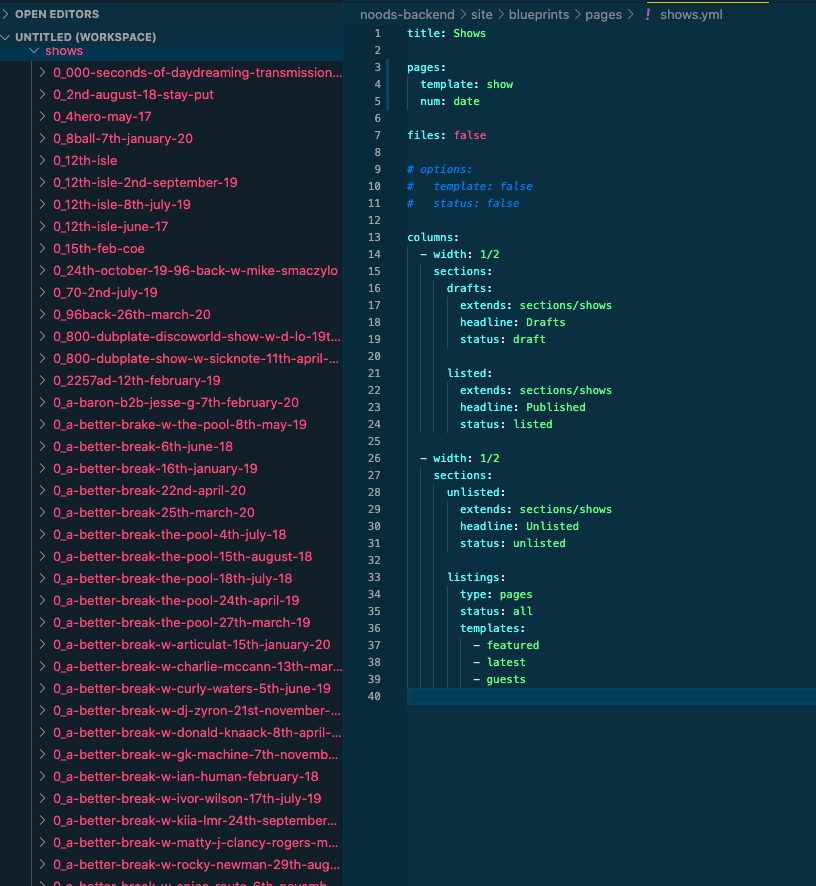Expand the 0_96back-26th-march-20 folder
Image resolution: width=816 pixels, height=886 pixels.
point(131,315)
